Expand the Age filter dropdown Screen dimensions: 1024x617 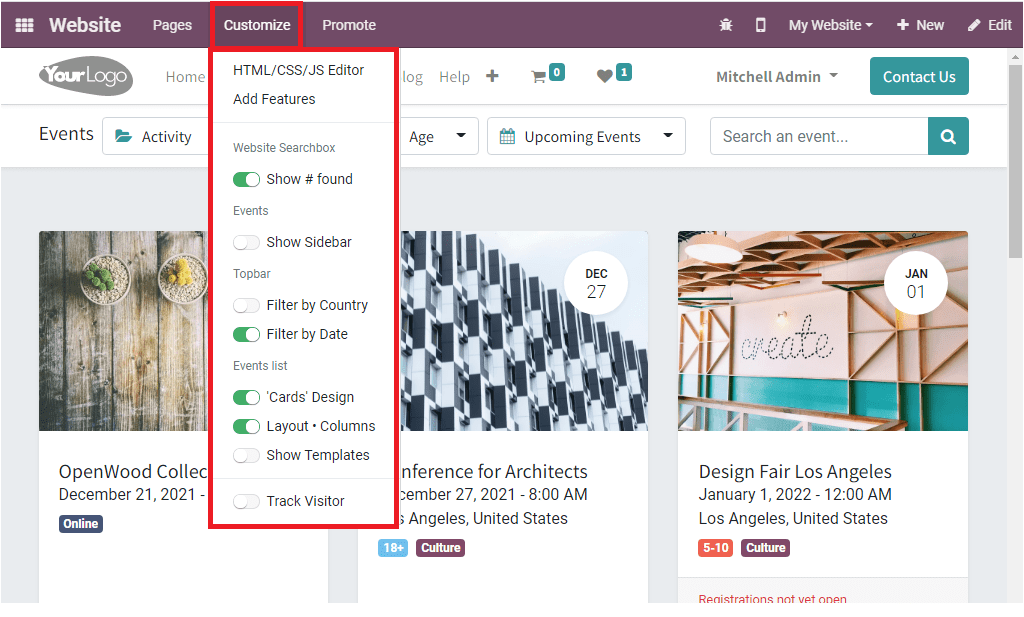click(x=438, y=136)
